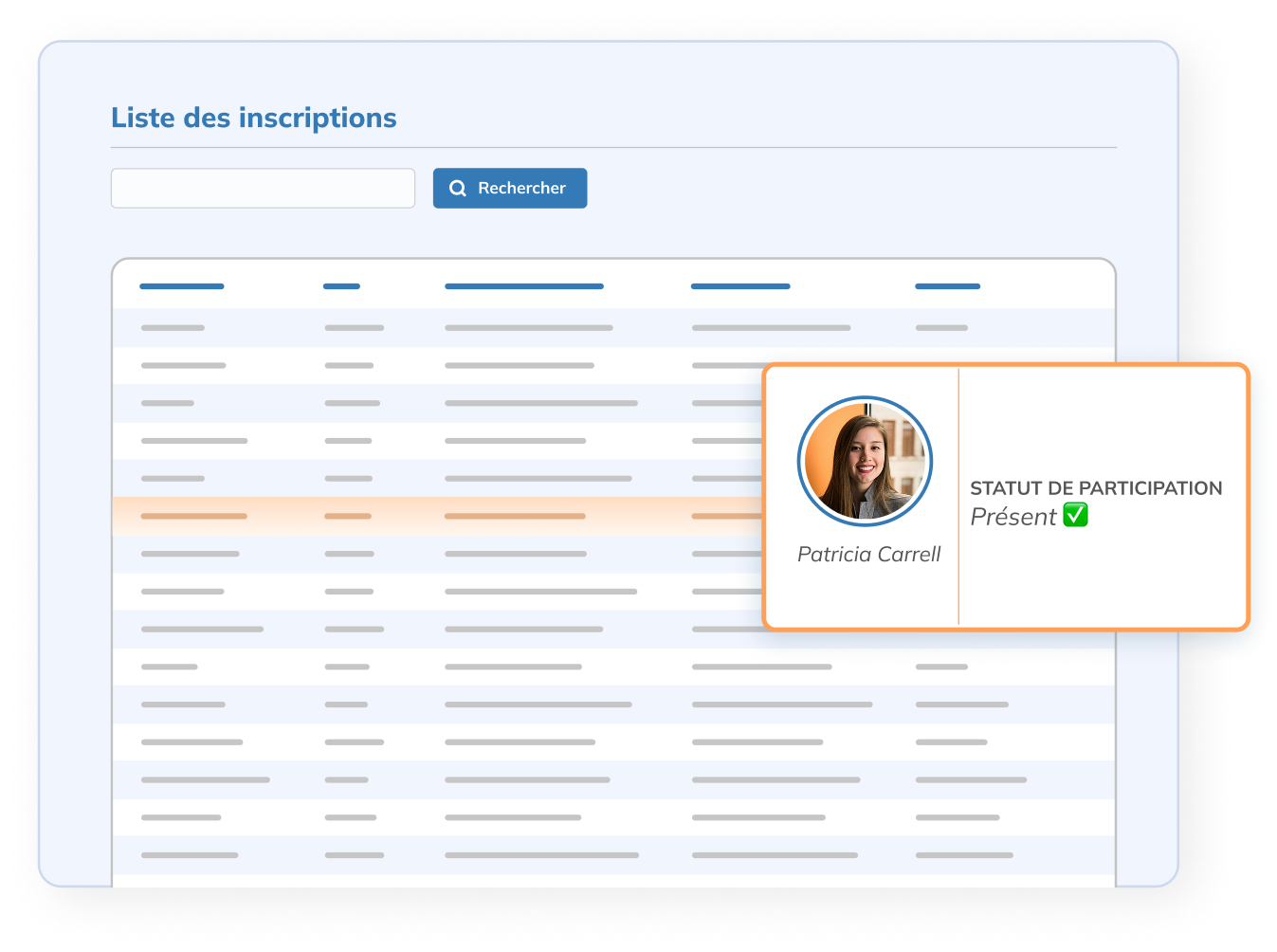
Task: Click the magnifying glass icon in Rechercher
Action: tap(458, 189)
